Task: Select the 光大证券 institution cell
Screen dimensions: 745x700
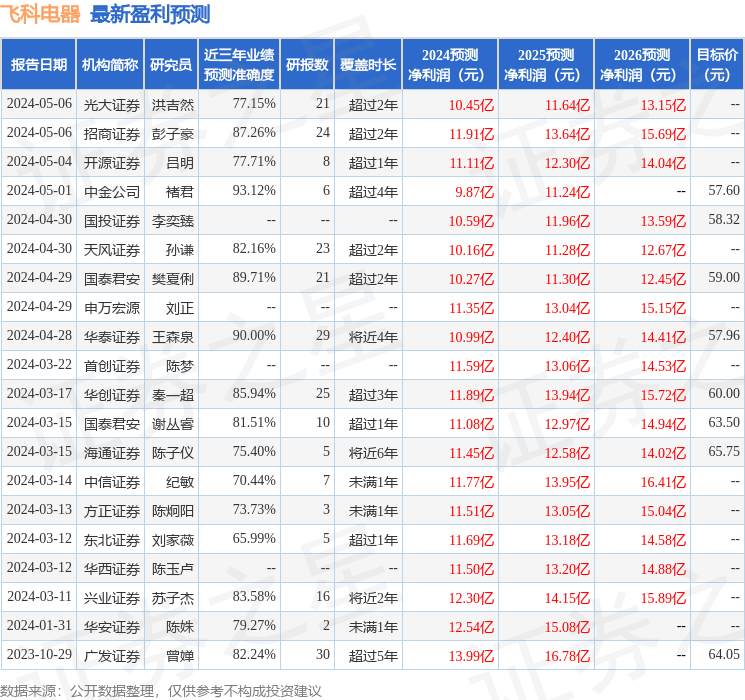Action: point(112,105)
